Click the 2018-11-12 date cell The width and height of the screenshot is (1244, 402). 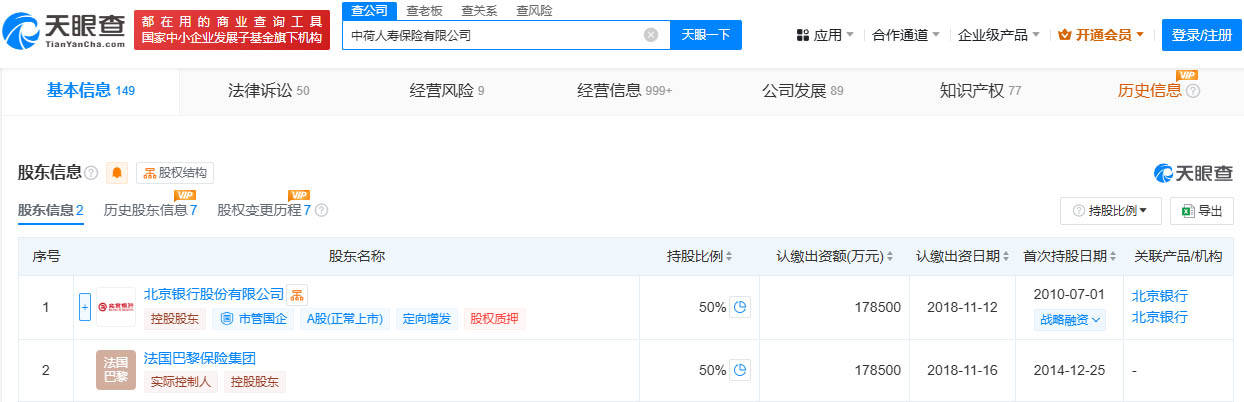pyautogui.click(x=962, y=307)
